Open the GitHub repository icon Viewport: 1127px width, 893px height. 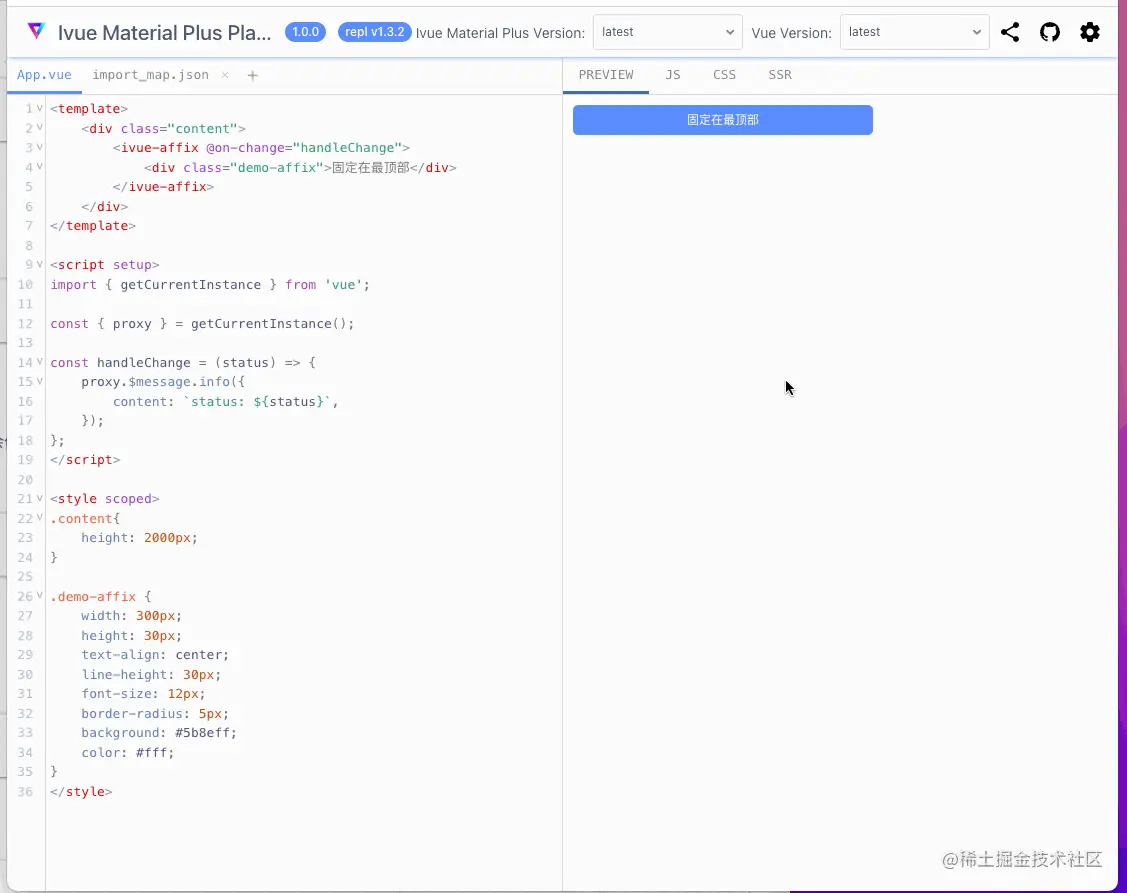[x=1050, y=32]
